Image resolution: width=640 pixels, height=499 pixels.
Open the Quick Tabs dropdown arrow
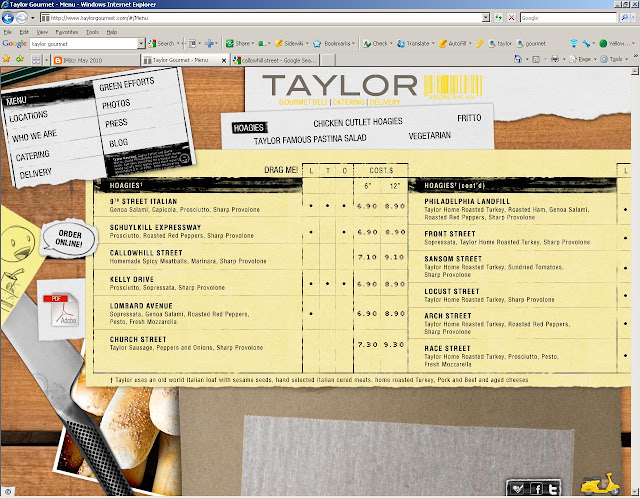tap(46, 60)
